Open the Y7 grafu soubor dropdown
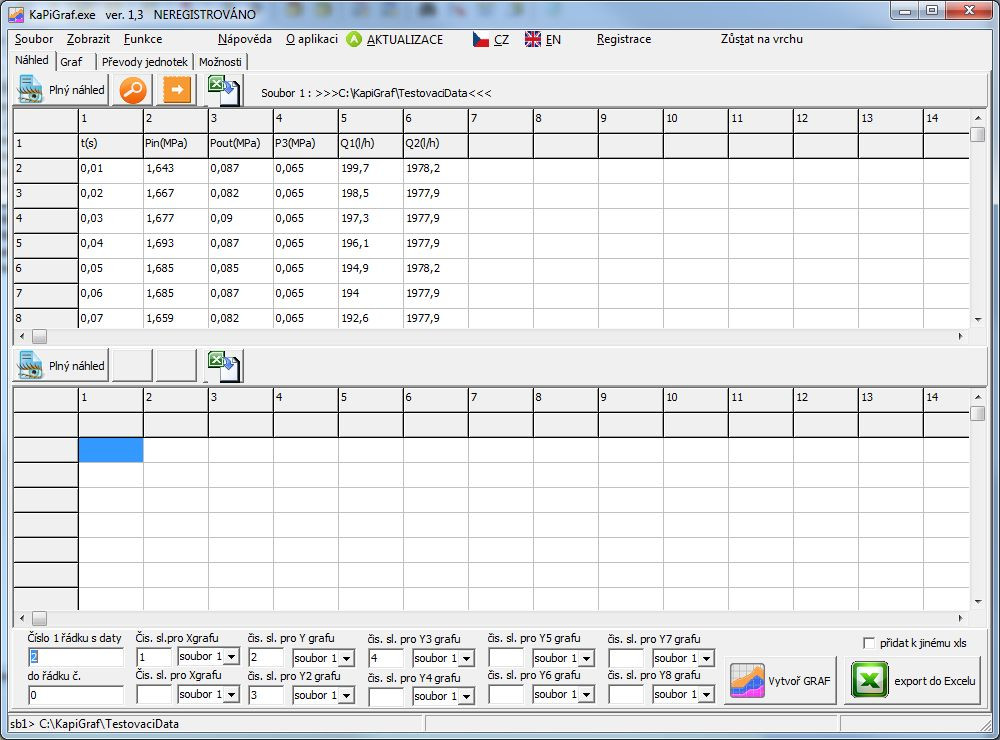 pyautogui.click(x=707, y=658)
